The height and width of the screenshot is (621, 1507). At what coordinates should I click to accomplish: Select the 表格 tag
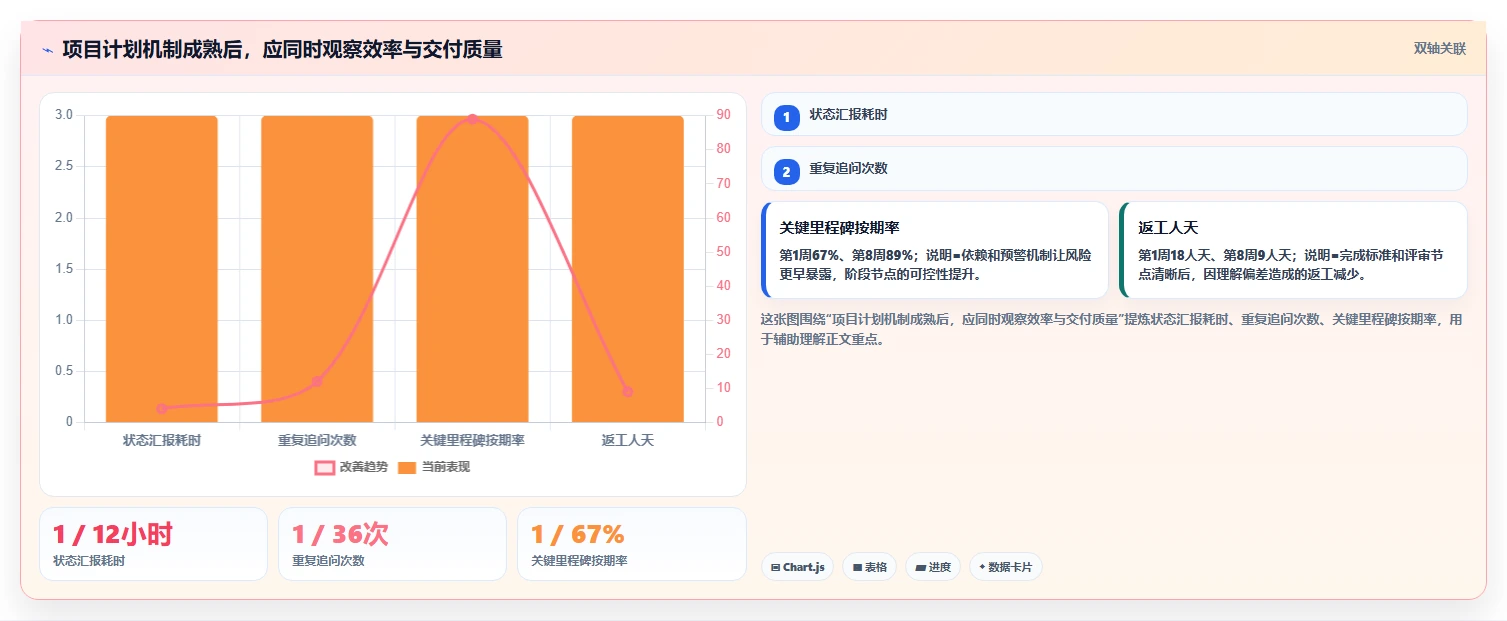pyautogui.click(x=869, y=567)
